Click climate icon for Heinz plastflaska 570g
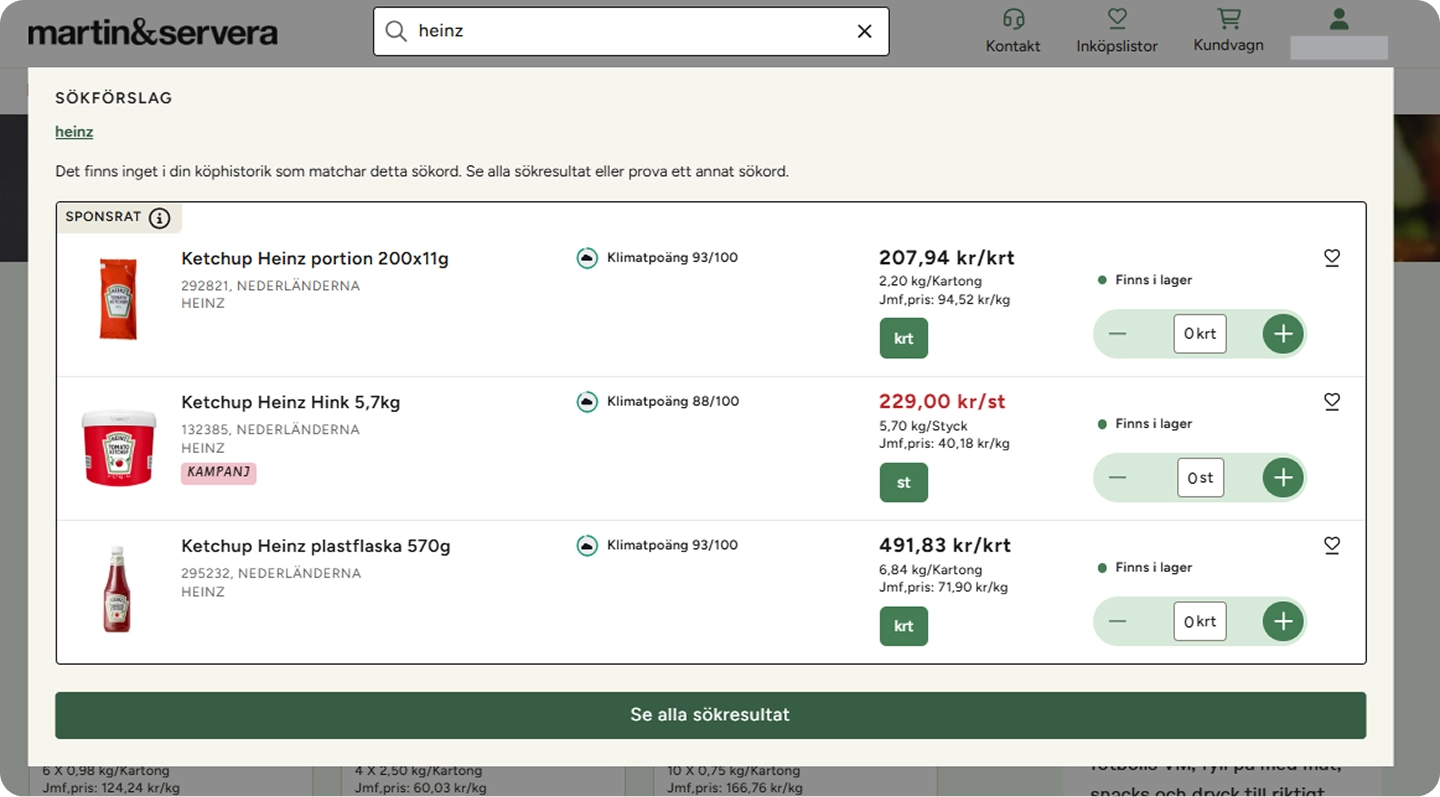Viewport: 1440px width, 797px height. tap(587, 546)
